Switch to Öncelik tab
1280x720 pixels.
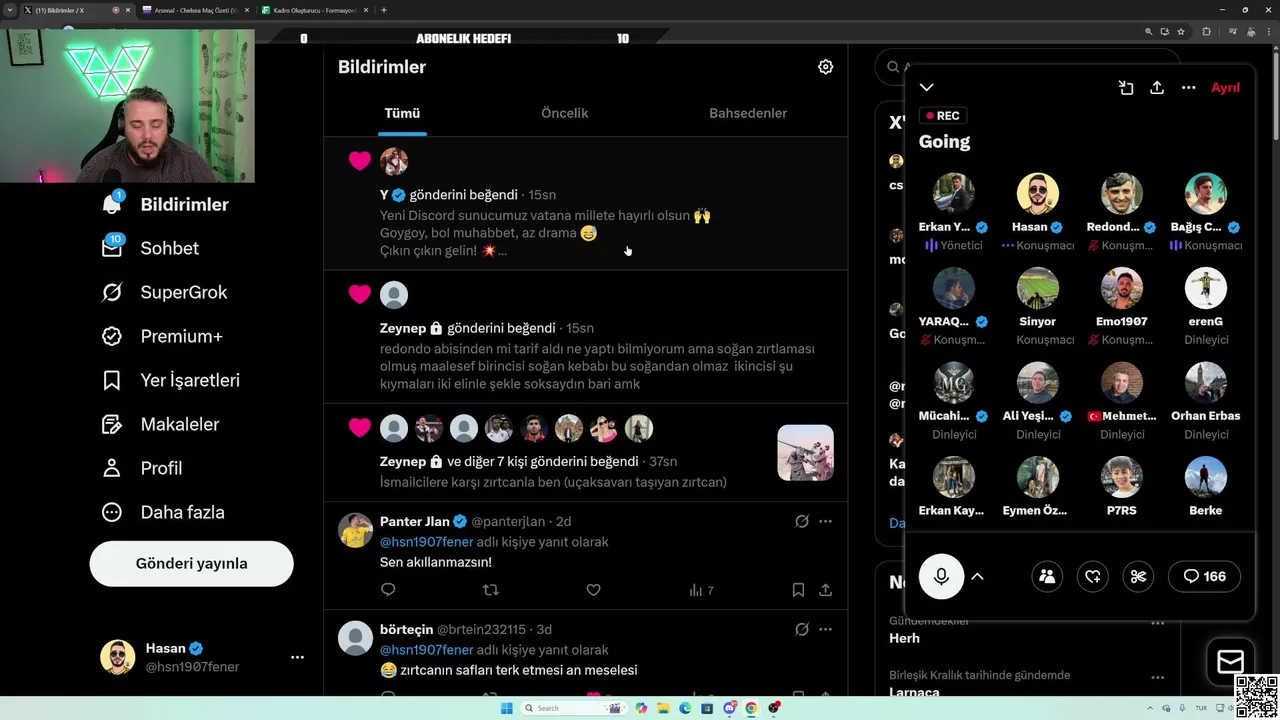564,113
